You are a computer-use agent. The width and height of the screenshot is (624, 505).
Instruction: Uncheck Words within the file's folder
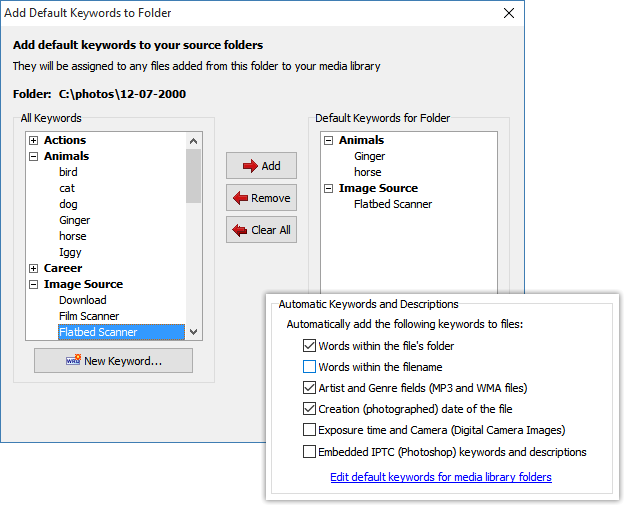310,346
